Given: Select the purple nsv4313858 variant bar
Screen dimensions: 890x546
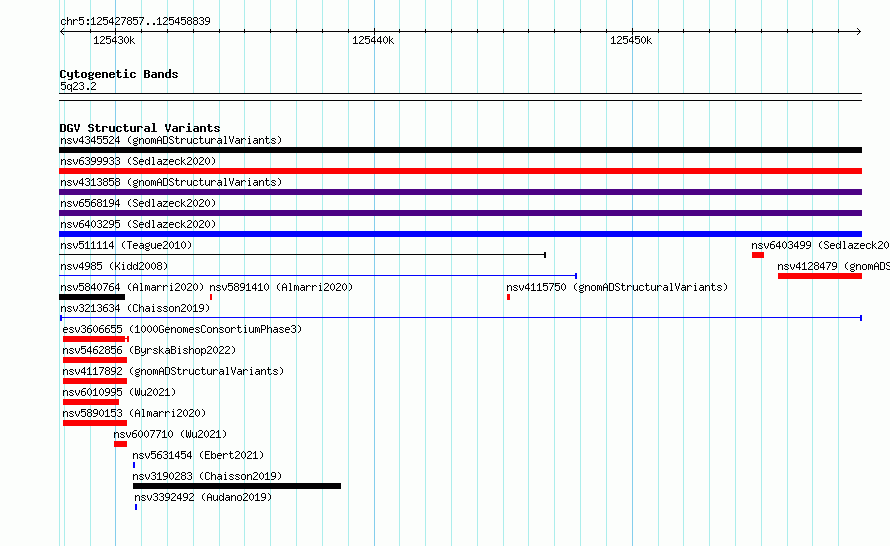Looking at the screenshot, I should tap(460, 192).
